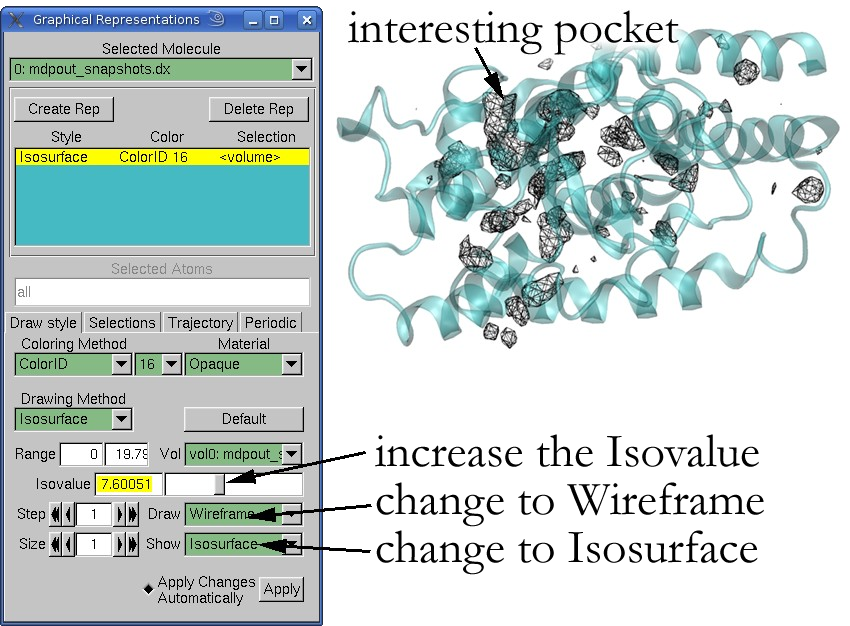Open the Selected Molecule dropdown
850x626 pixels.
(300, 69)
